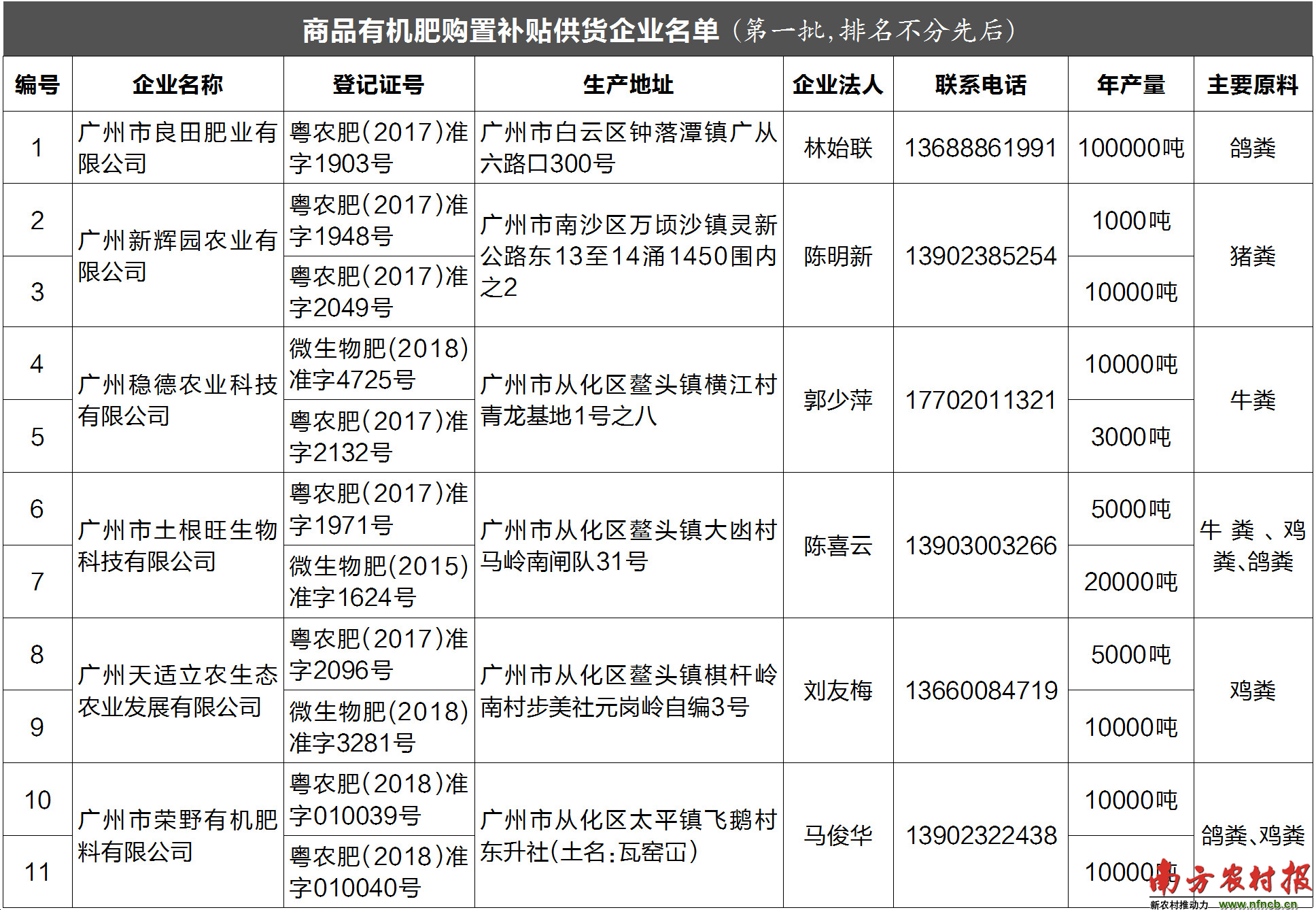Click legal person 刘友梅

[x=838, y=690]
